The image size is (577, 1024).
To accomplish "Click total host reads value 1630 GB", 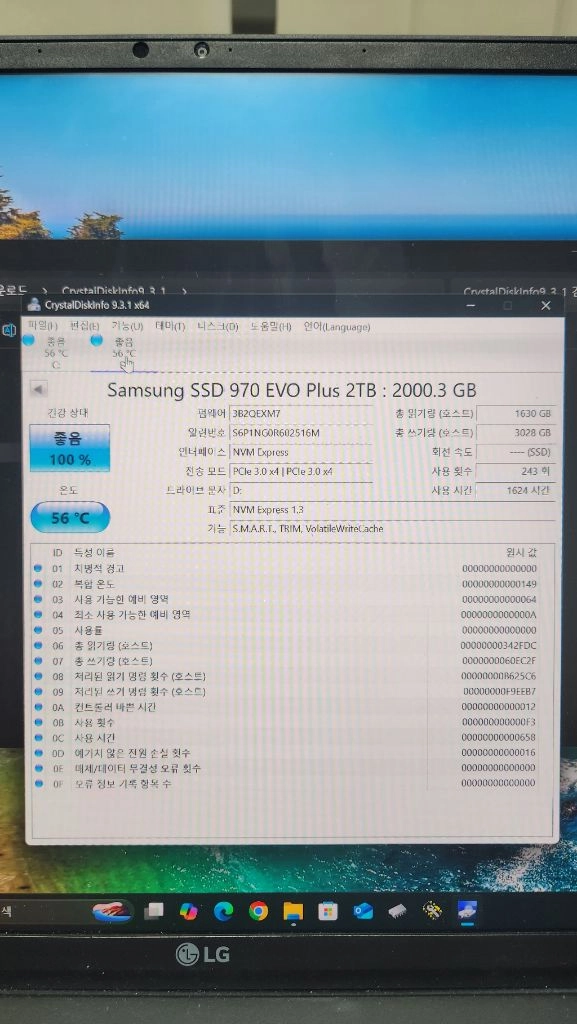I will click(516, 413).
